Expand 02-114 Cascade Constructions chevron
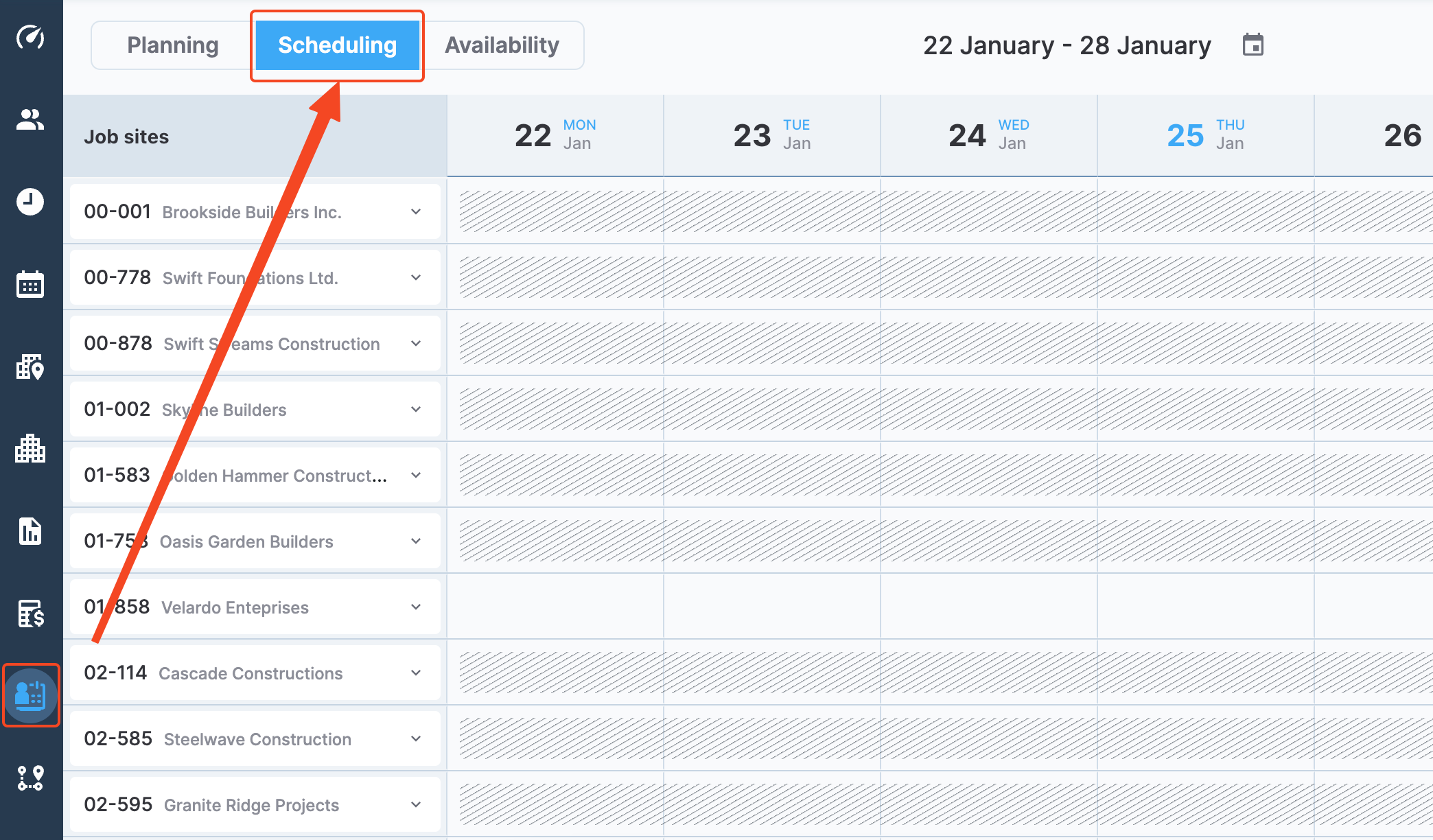 coord(416,673)
